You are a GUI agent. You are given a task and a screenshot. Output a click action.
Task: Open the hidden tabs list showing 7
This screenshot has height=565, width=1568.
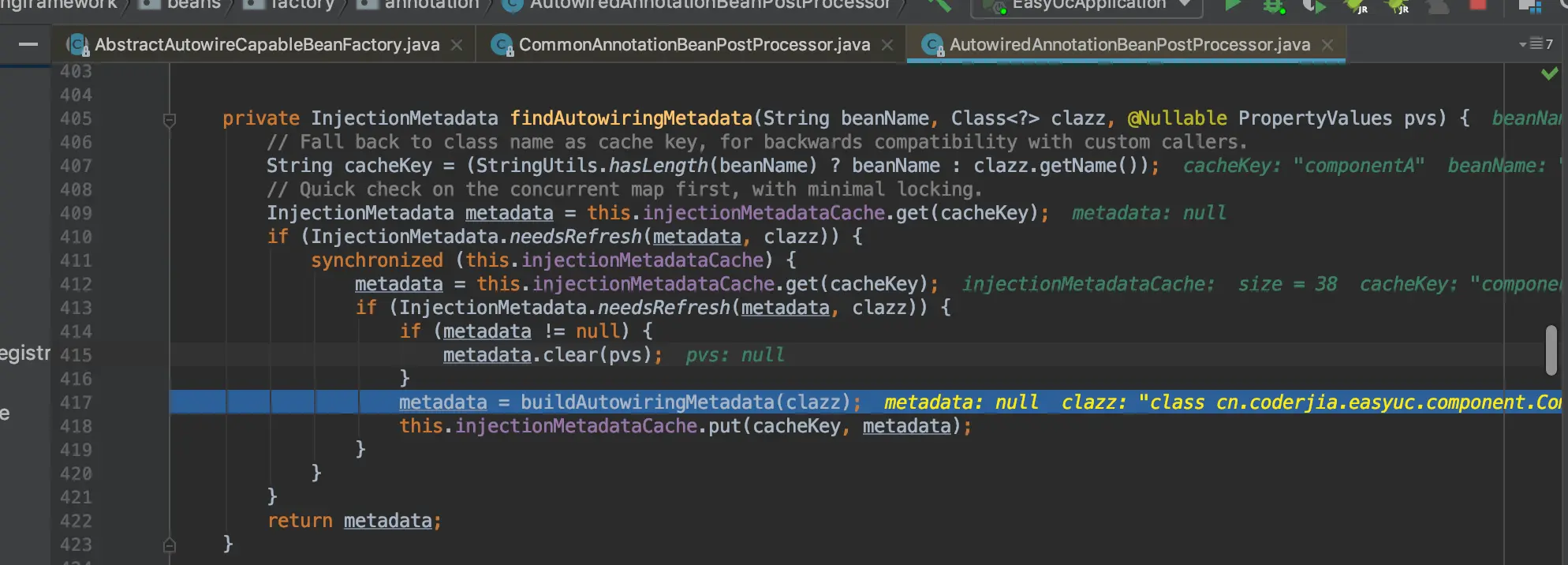pos(1536,44)
